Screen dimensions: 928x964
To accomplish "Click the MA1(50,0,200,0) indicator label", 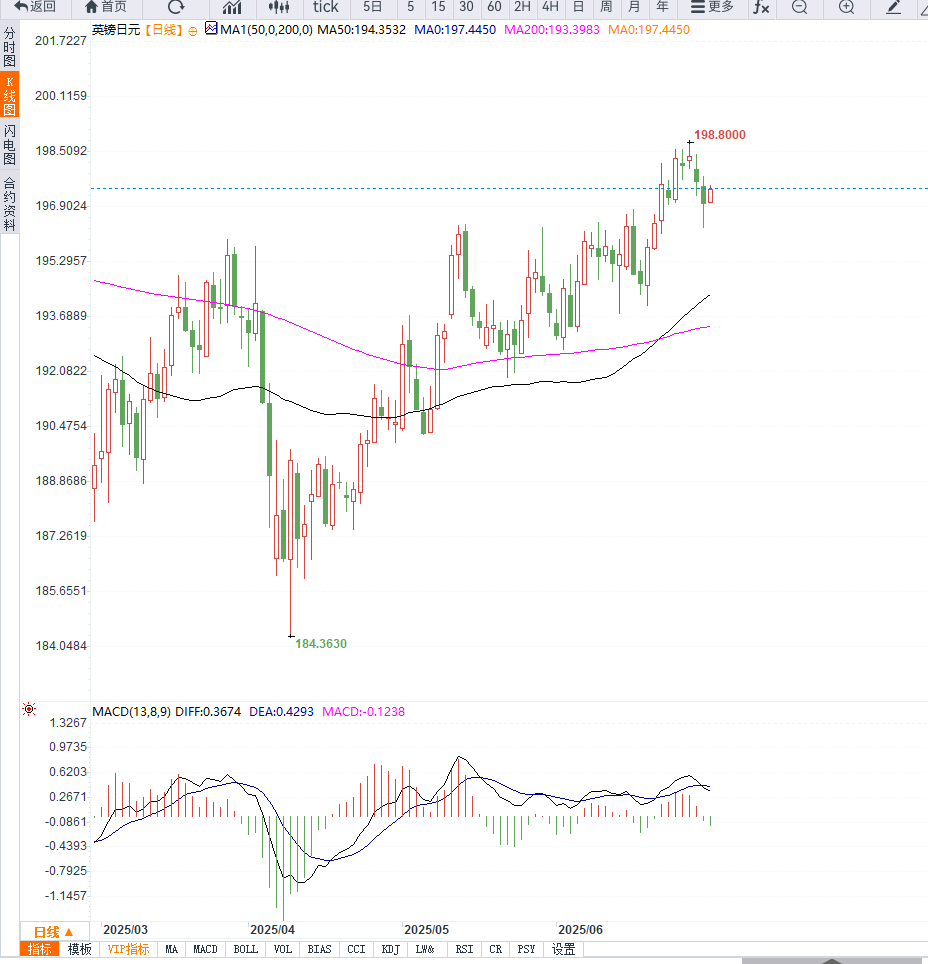I will (x=266, y=30).
